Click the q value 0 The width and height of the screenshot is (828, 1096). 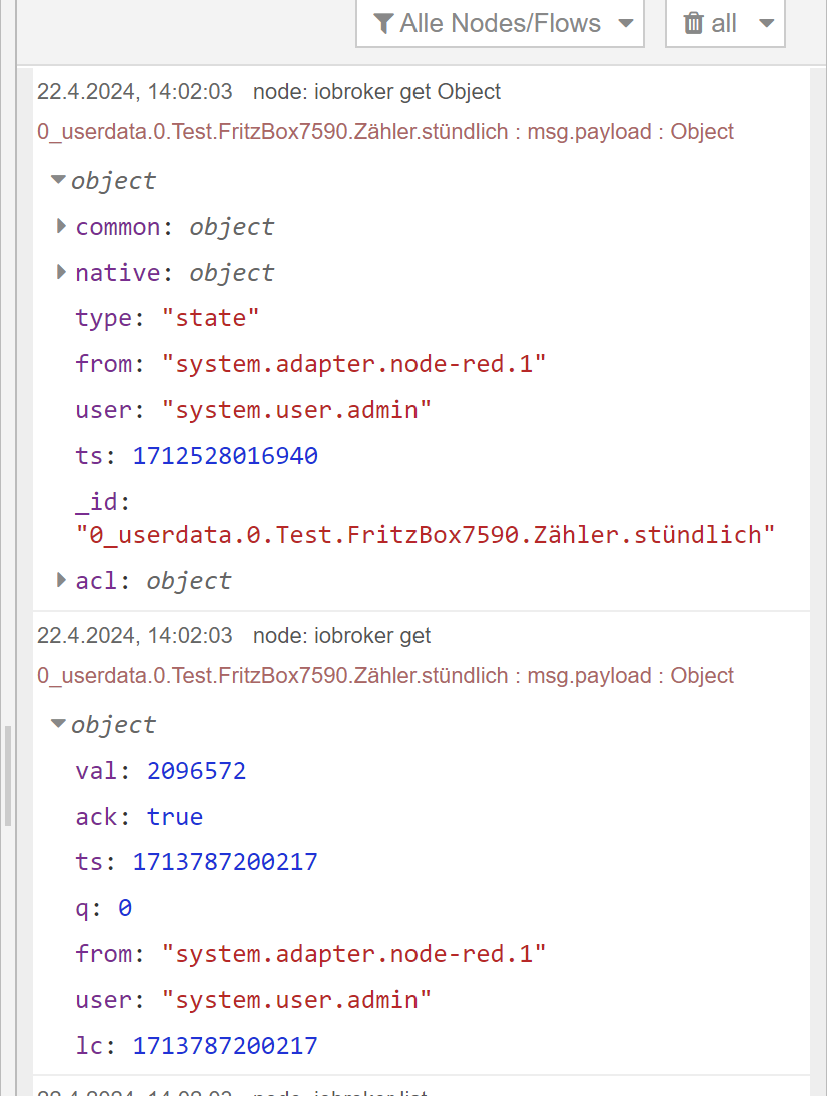pos(125,908)
